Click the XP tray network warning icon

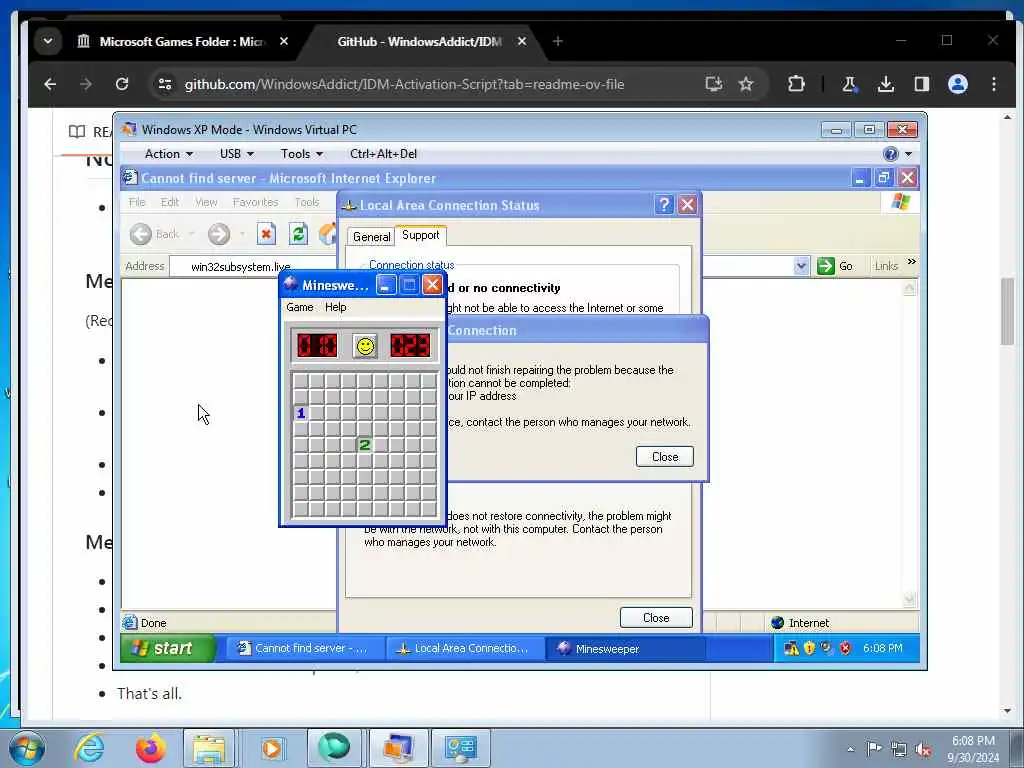click(791, 648)
